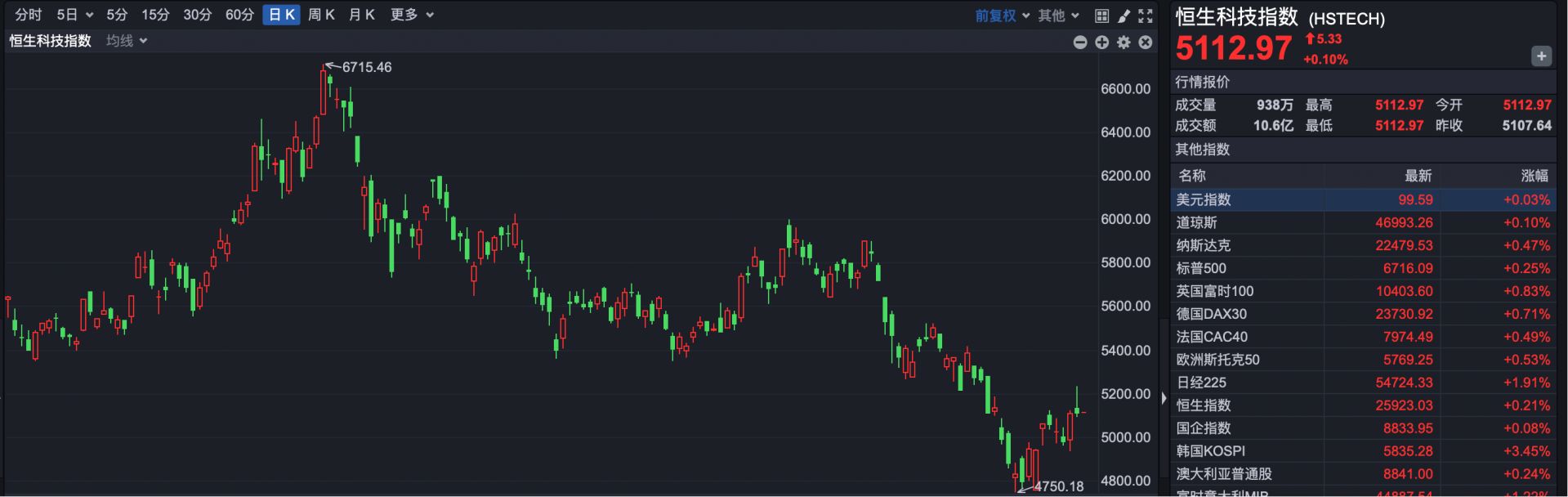This screenshot has width=1568, height=497.
Task: Collapse the right side panel arrow
Action: [x=1164, y=398]
